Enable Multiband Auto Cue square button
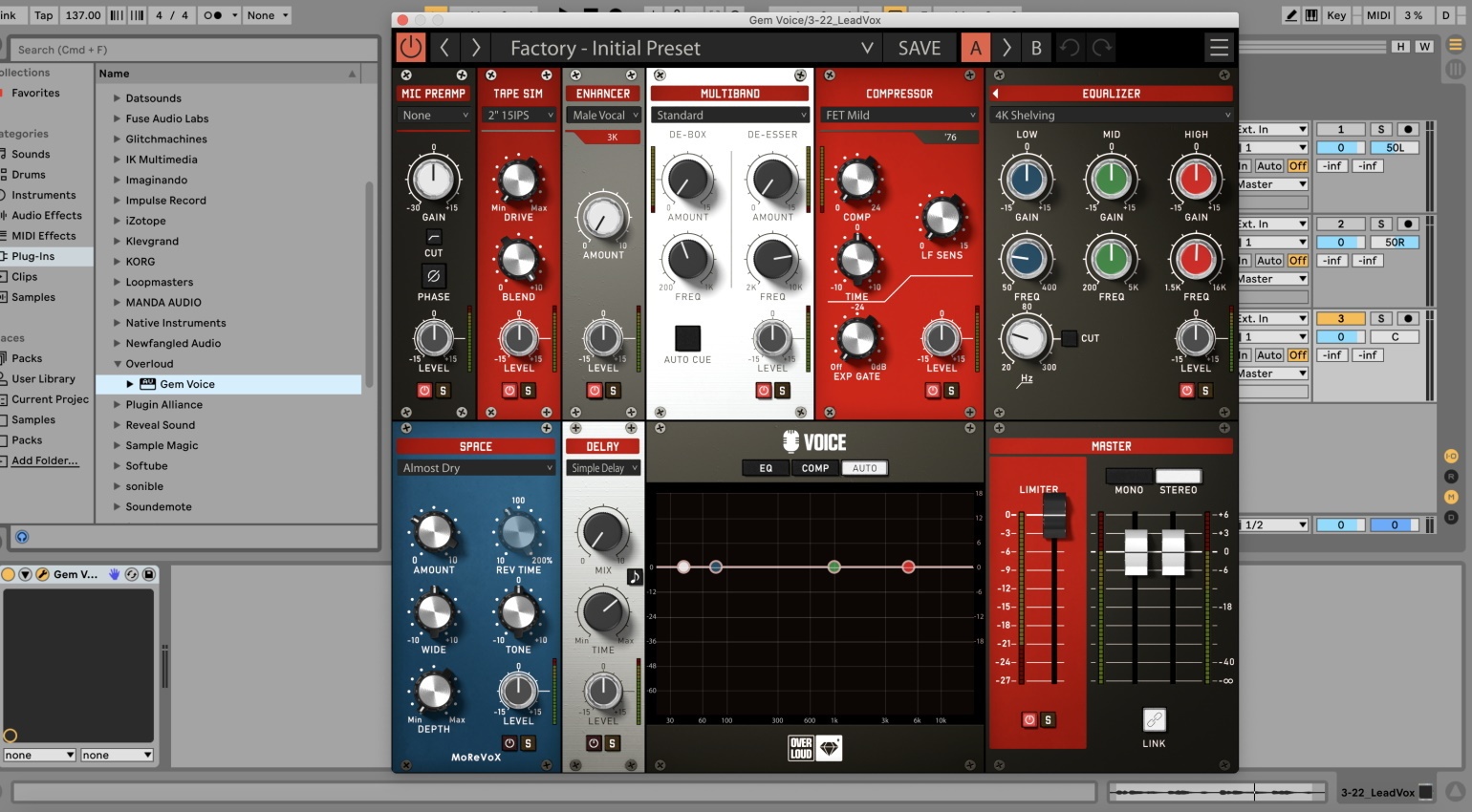This screenshot has width=1472, height=812. [x=687, y=338]
